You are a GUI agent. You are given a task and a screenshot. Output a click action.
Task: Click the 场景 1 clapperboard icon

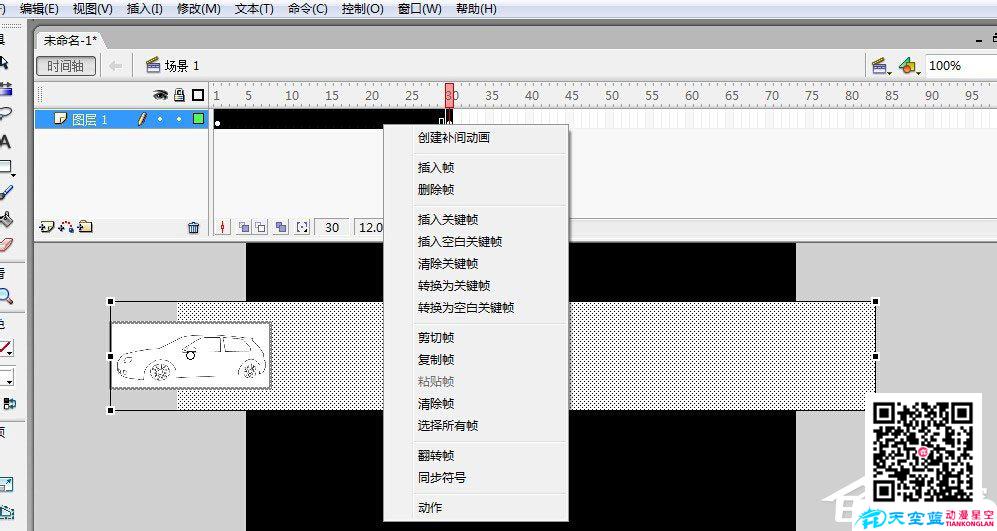pos(153,65)
